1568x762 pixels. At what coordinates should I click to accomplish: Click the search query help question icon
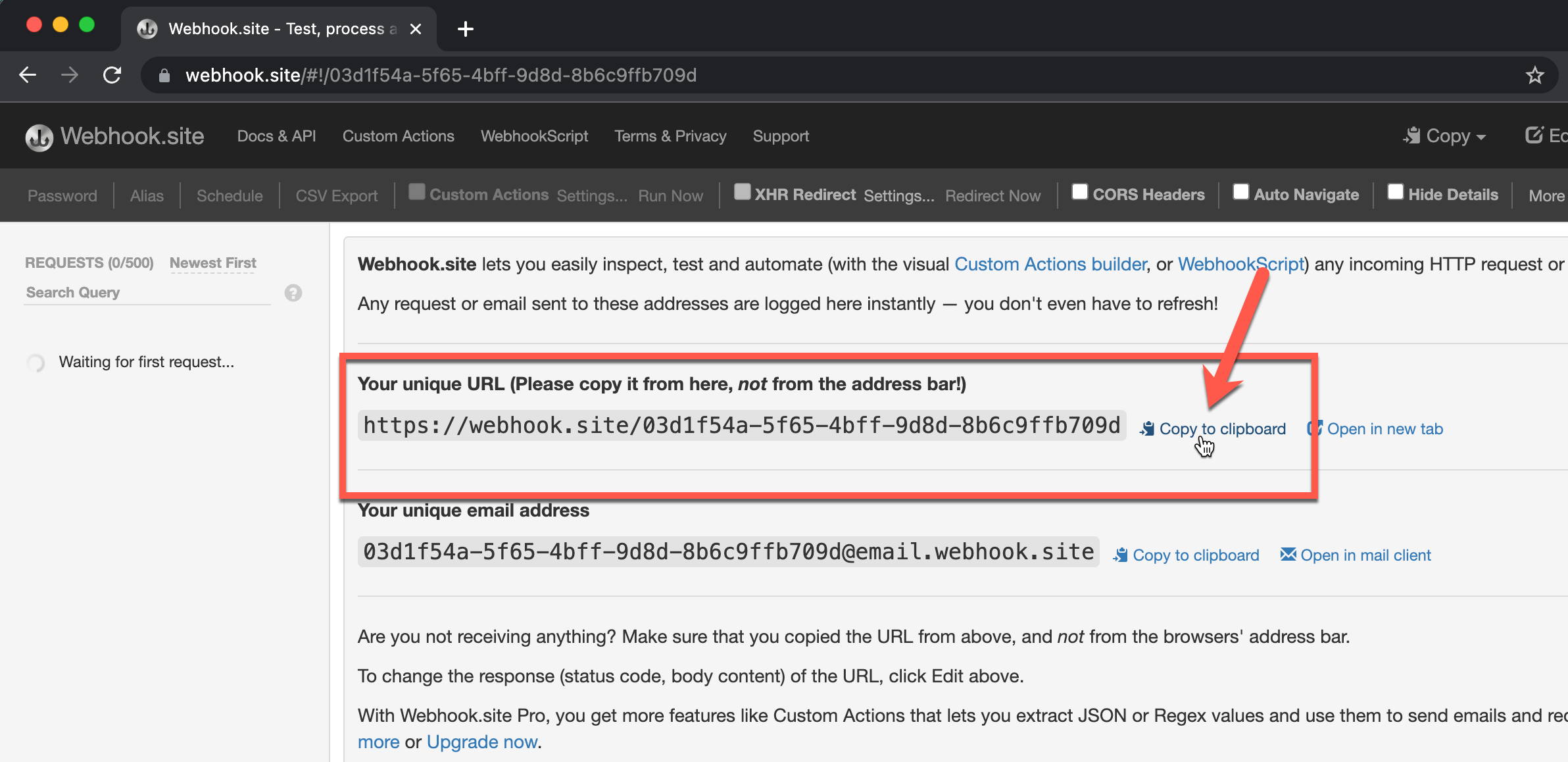pos(293,293)
